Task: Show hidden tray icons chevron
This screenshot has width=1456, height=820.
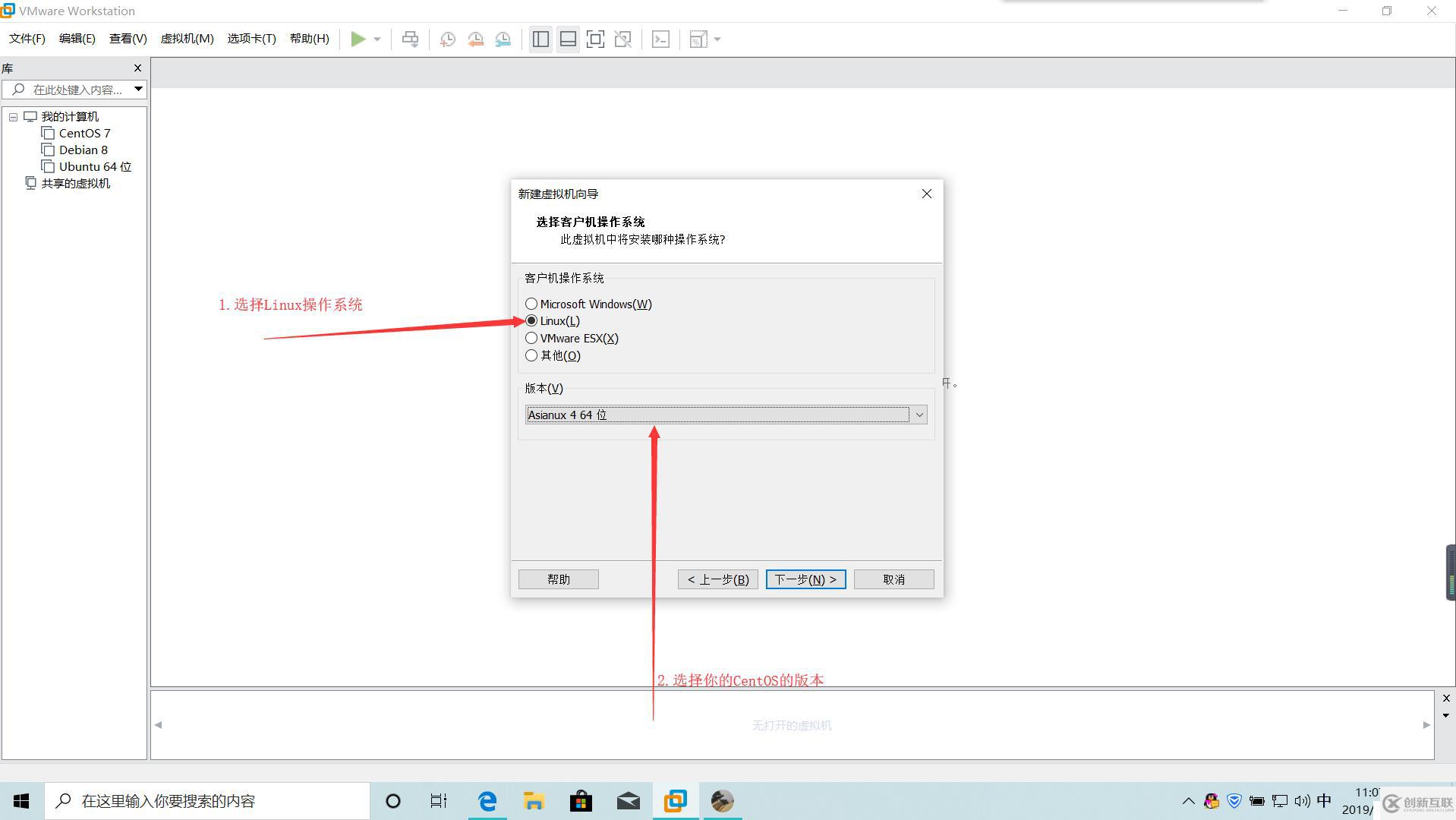Action: click(x=1188, y=801)
